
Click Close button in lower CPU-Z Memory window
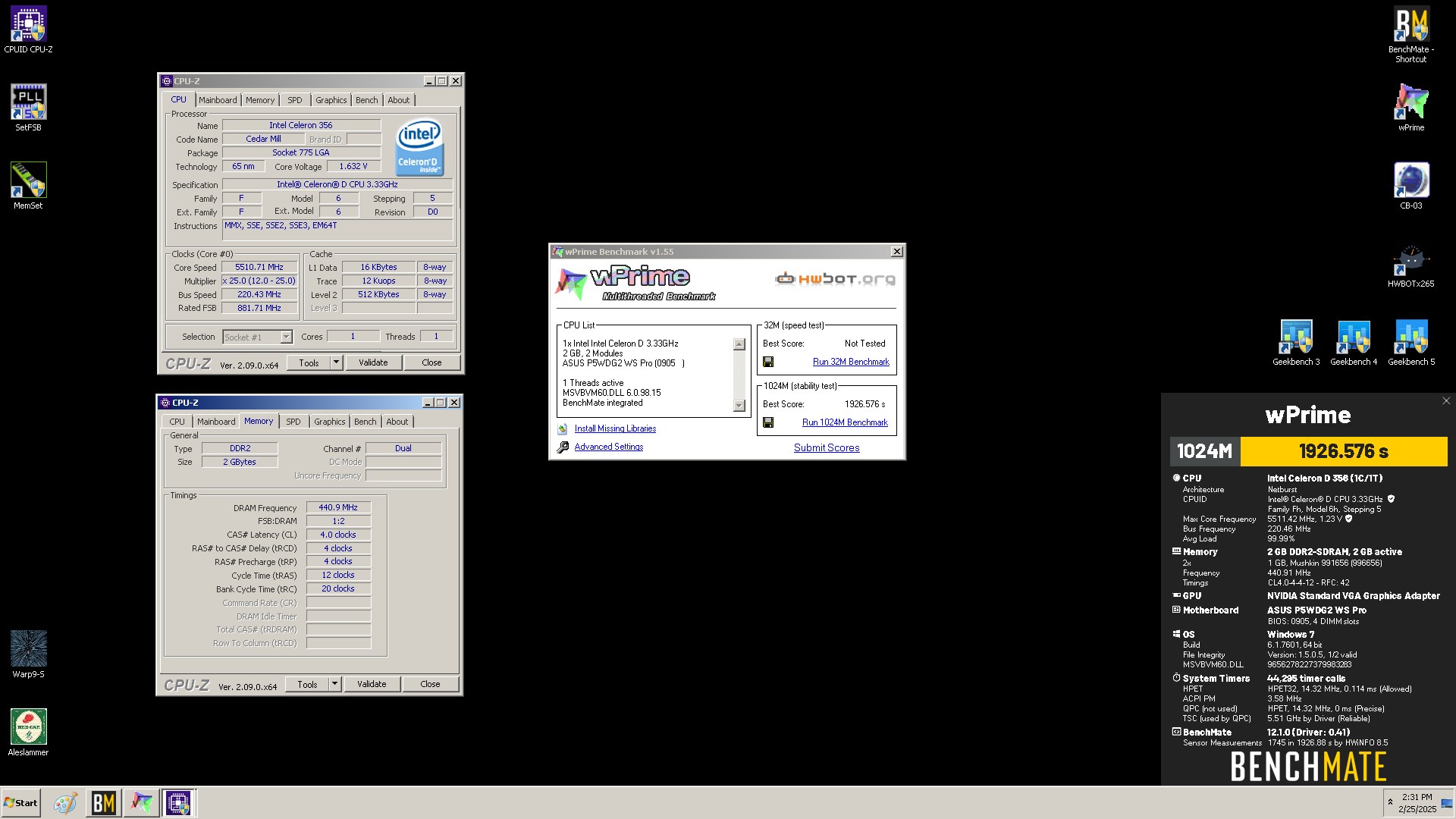[x=430, y=684]
